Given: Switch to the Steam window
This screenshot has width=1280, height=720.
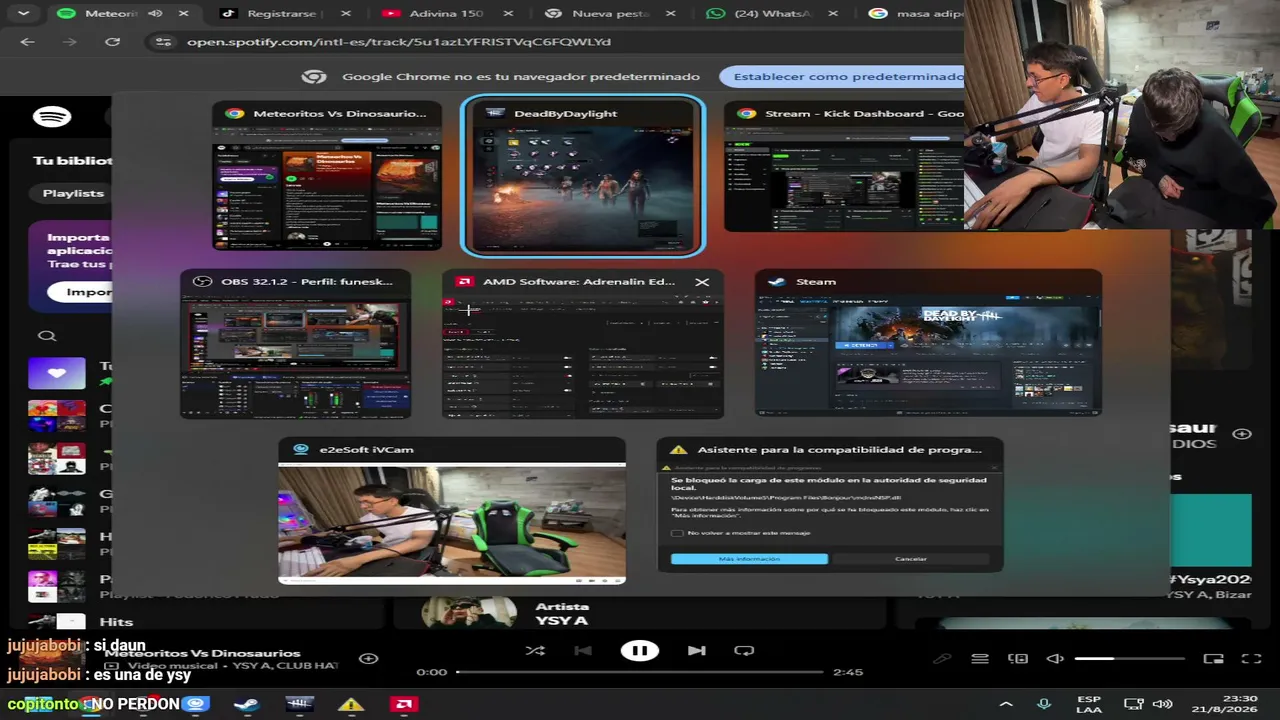Looking at the screenshot, I should (x=928, y=343).
